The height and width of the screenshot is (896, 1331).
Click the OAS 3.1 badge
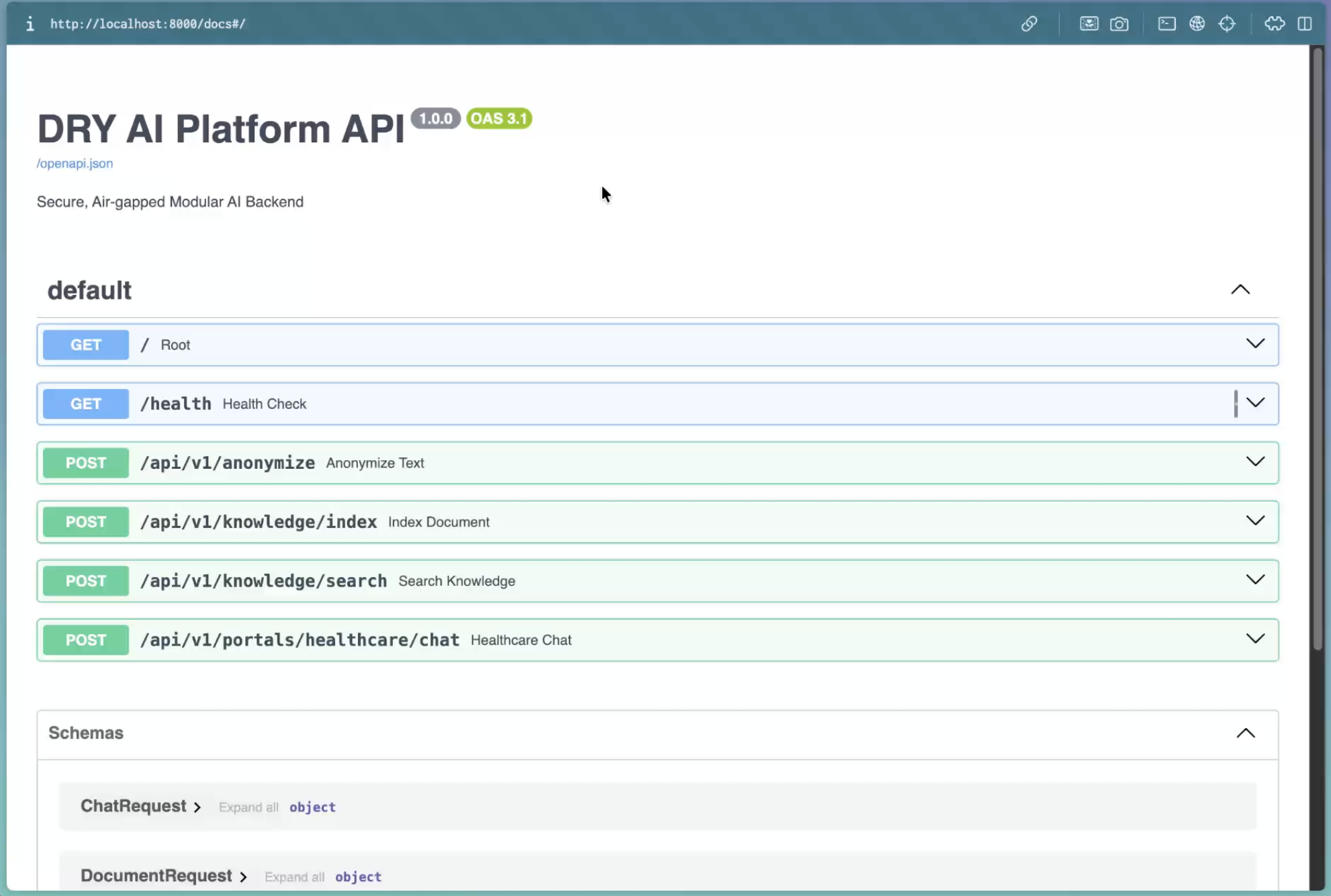click(499, 118)
